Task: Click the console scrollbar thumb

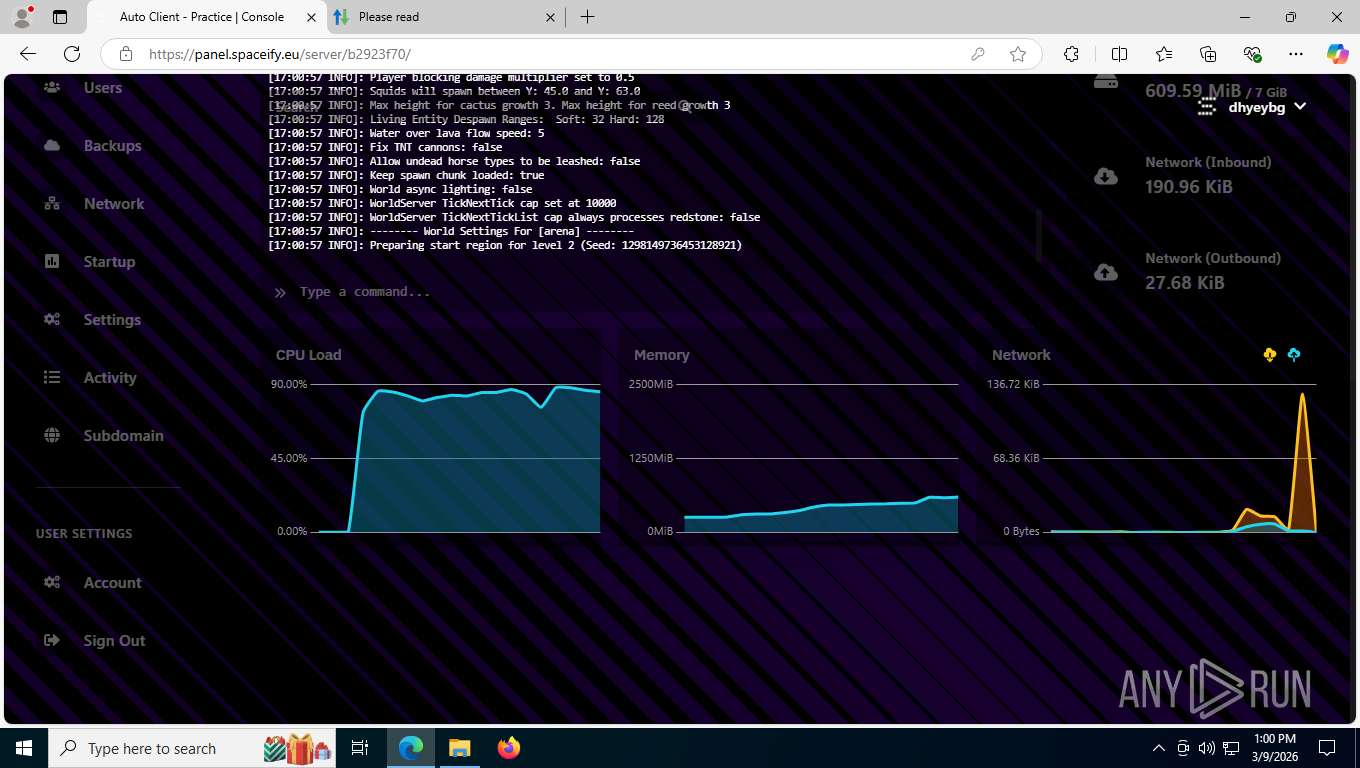Action: tap(1039, 235)
